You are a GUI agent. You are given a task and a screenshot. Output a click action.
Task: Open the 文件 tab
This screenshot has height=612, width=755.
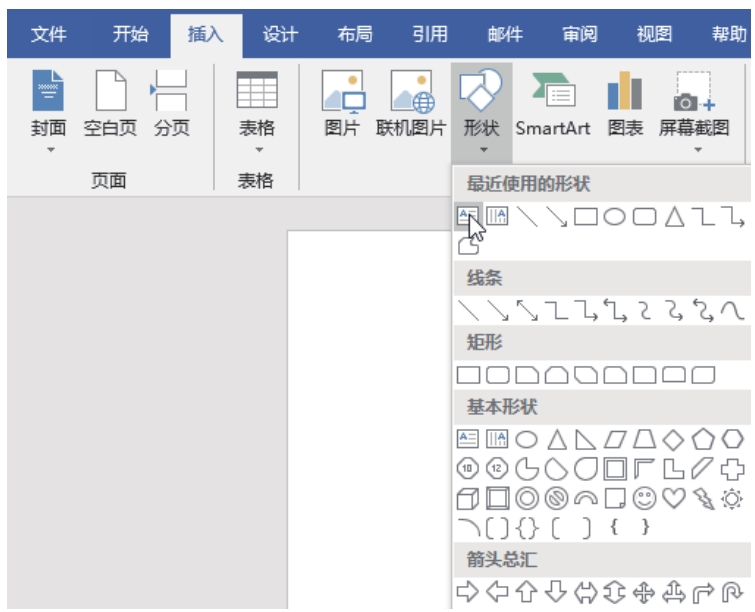coord(49,34)
